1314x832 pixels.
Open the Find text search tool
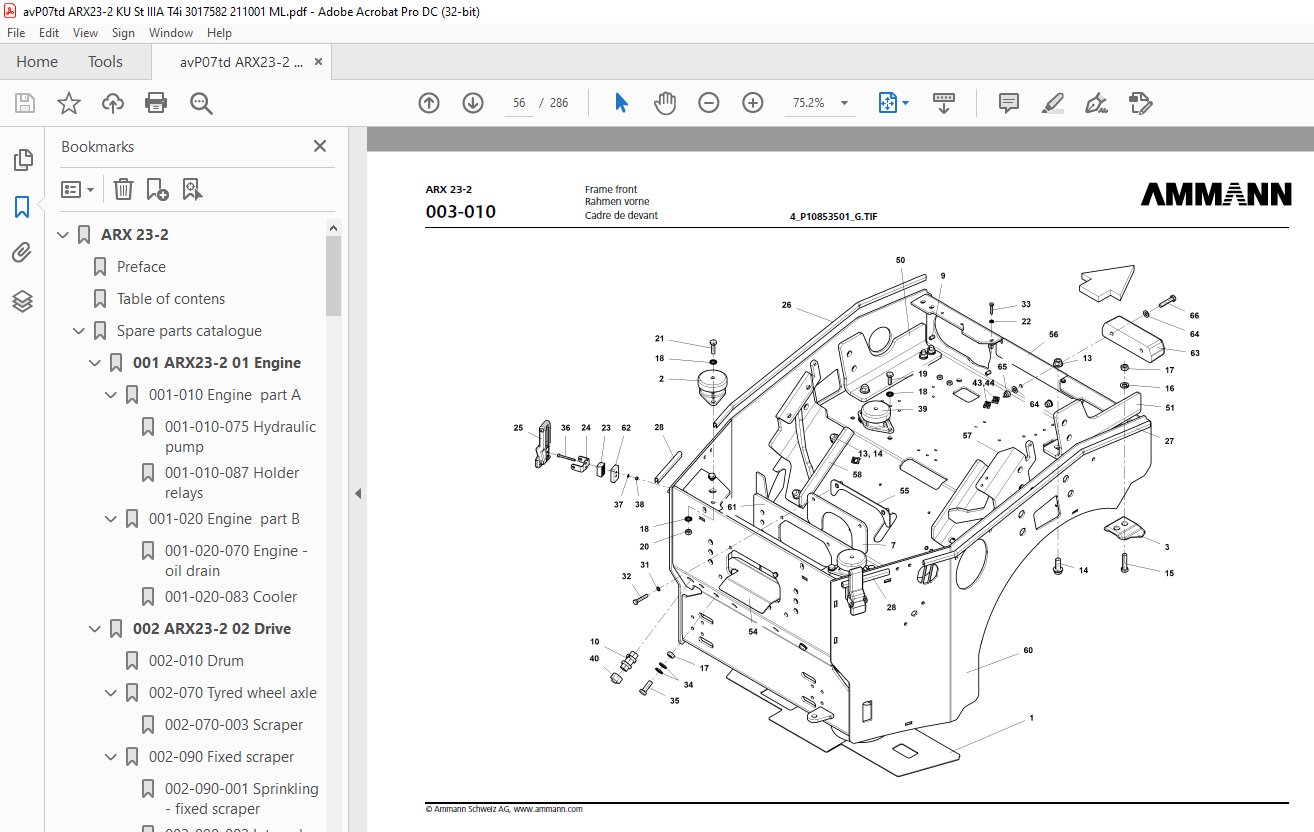pyautogui.click(x=202, y=103)
